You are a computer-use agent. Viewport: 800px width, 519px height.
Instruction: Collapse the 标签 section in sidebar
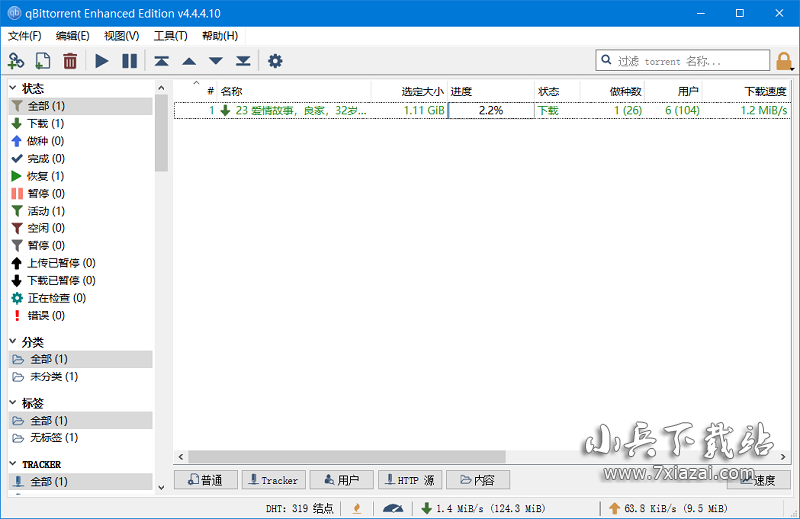13,403
